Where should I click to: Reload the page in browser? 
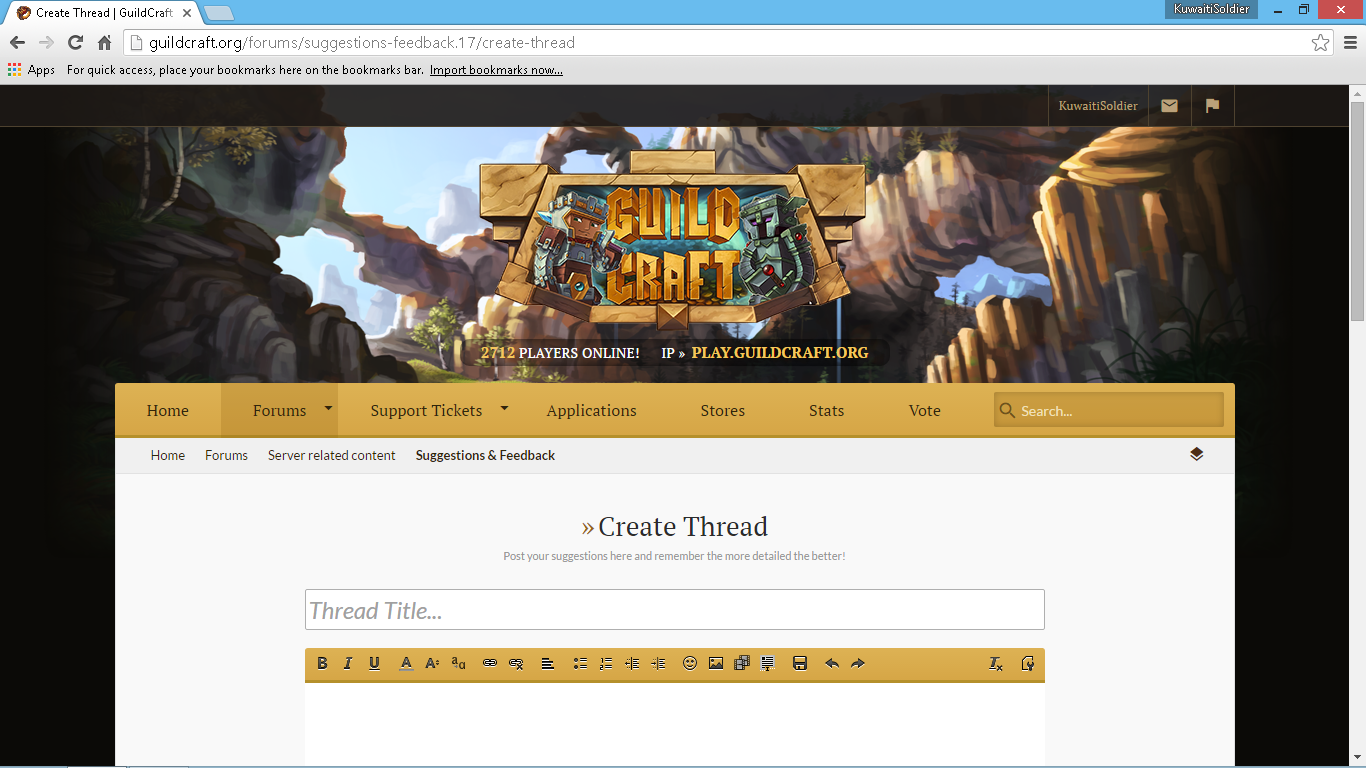(75, 42)
